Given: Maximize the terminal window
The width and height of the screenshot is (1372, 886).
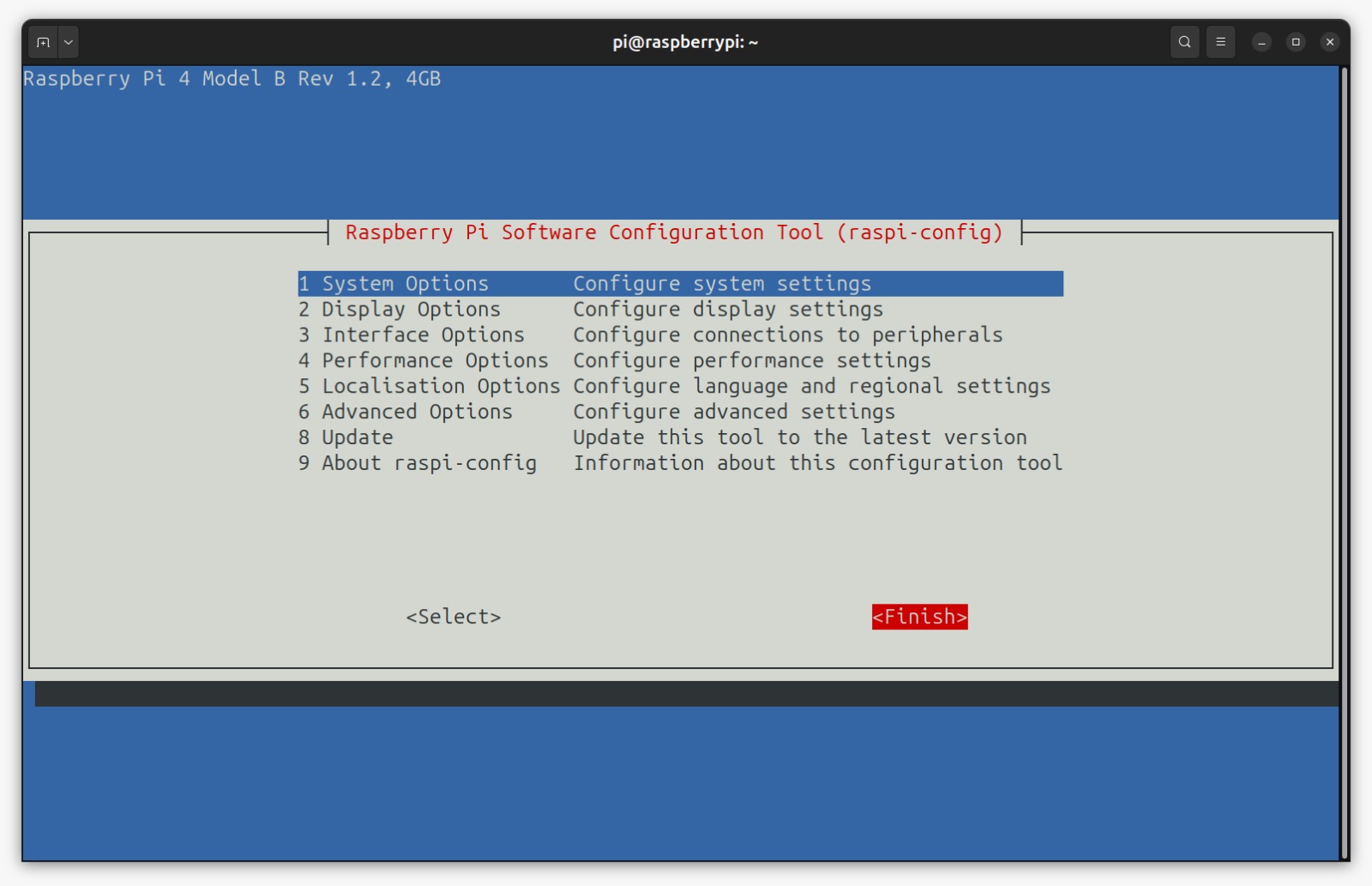Looking at the screenshot, I should [1296, 42].
